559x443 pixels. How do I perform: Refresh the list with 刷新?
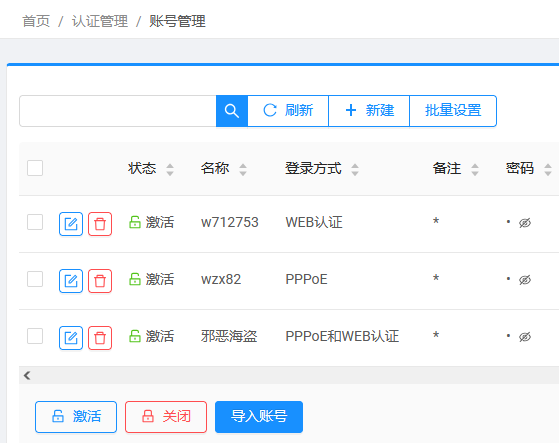pos(288,111)
